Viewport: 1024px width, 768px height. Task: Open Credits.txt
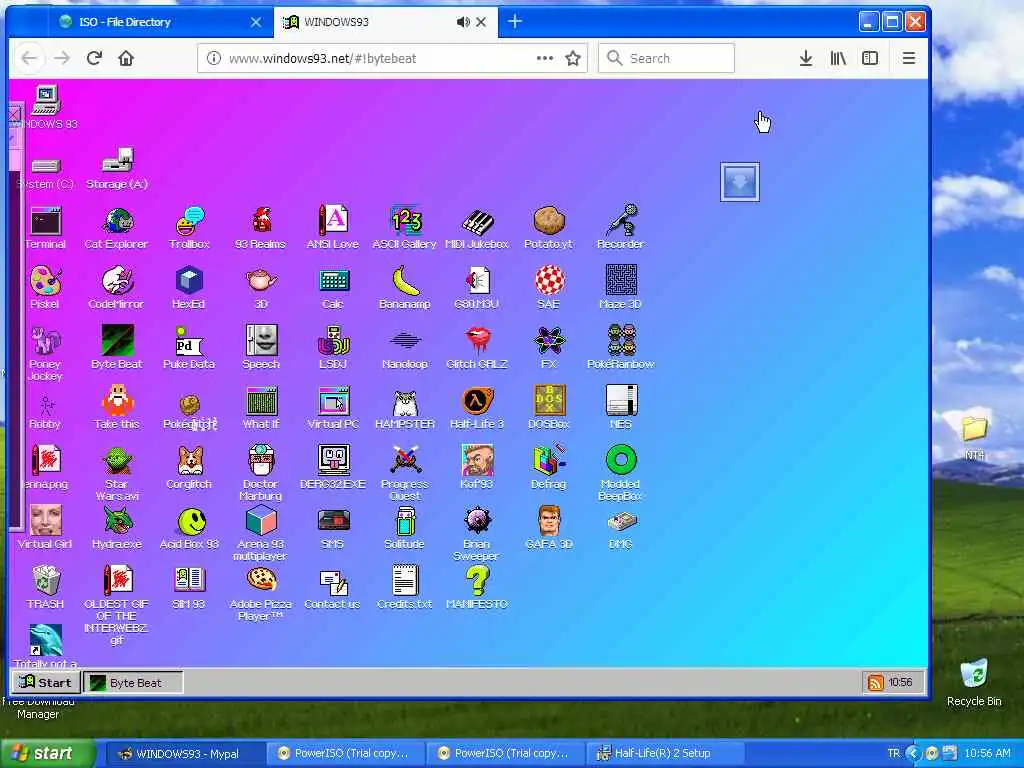pyautogui.click(x=405, y=587)
